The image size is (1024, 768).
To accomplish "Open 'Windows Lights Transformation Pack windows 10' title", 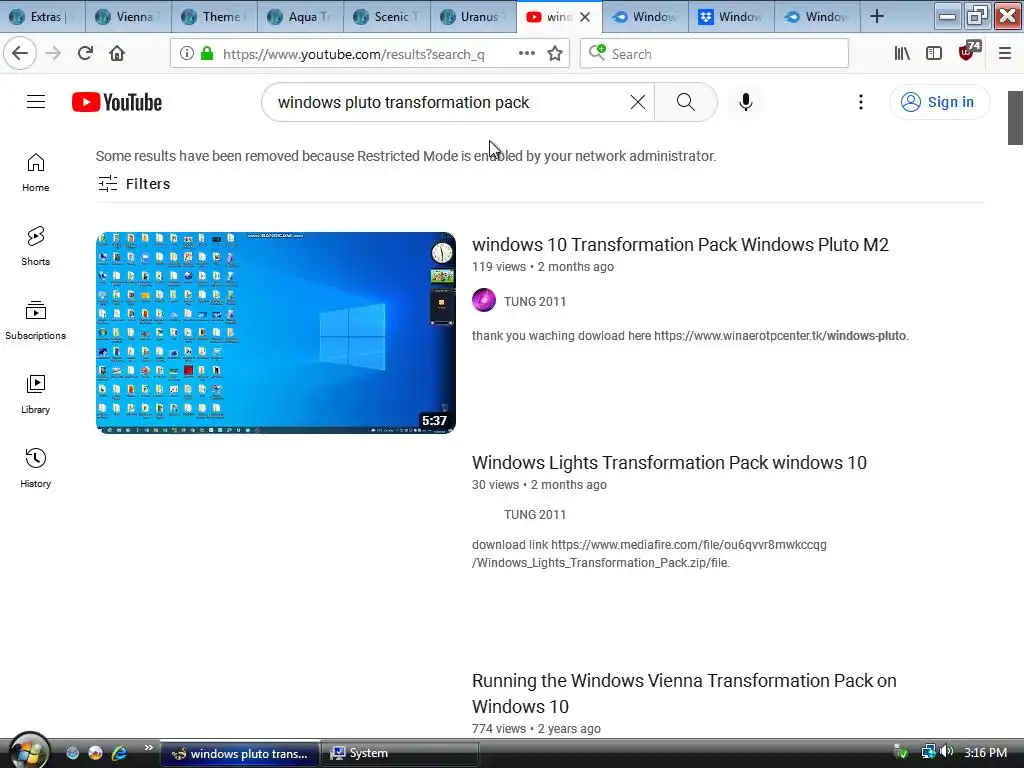I will pos(669,463).
